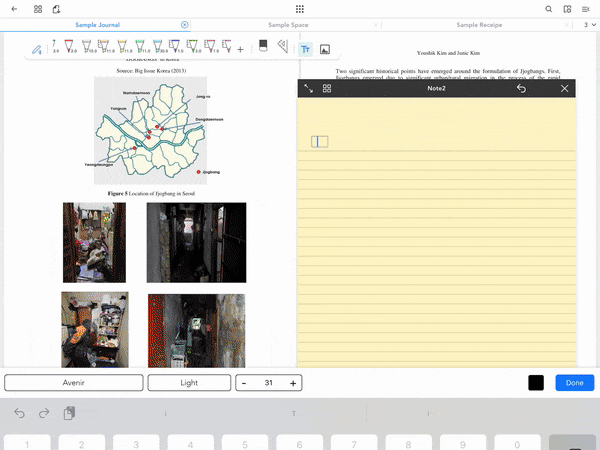Choose the yellow highlighter 11.0

123,46
